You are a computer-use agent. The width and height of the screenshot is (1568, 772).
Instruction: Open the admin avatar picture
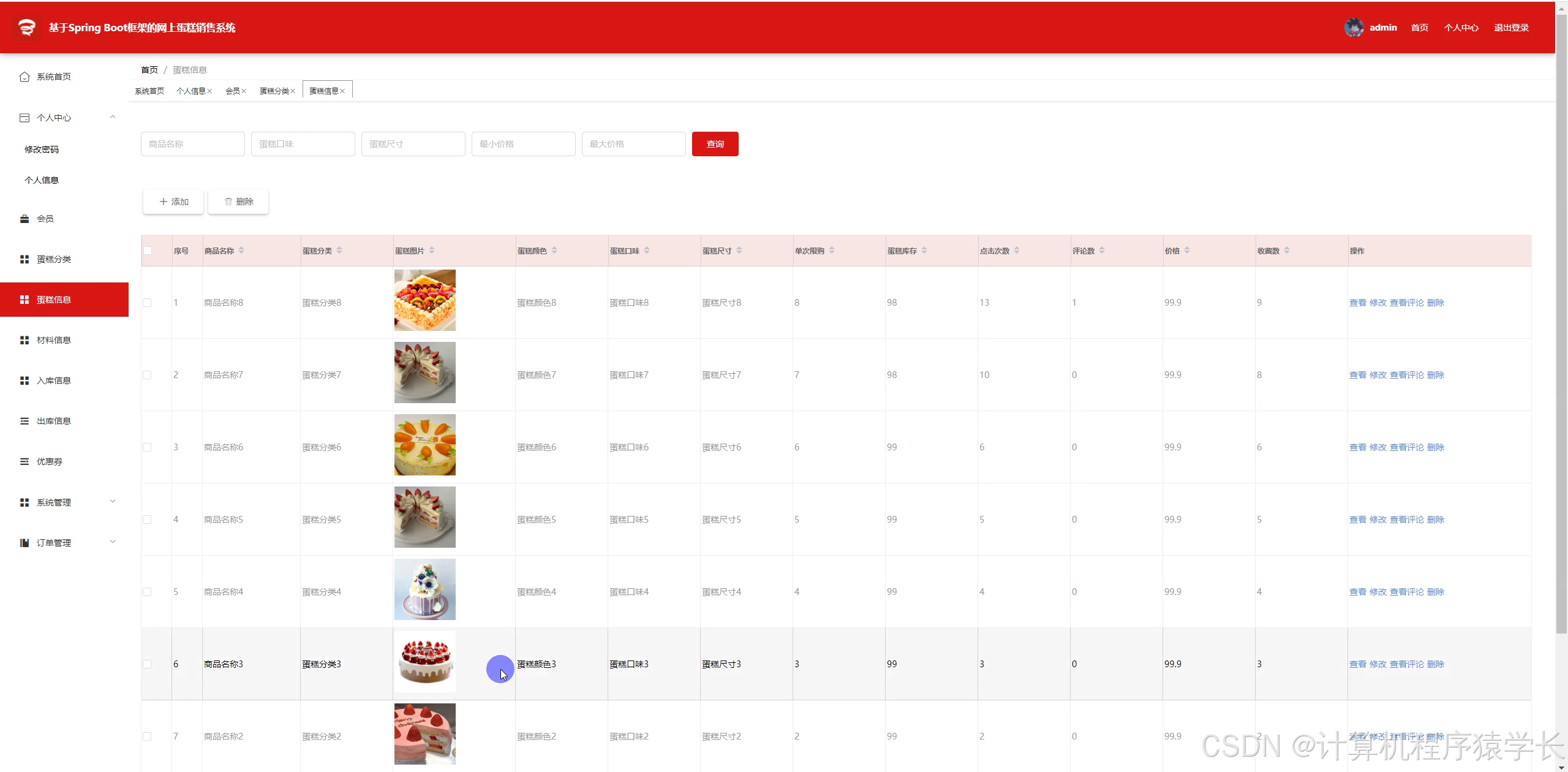coord(1354,28)
